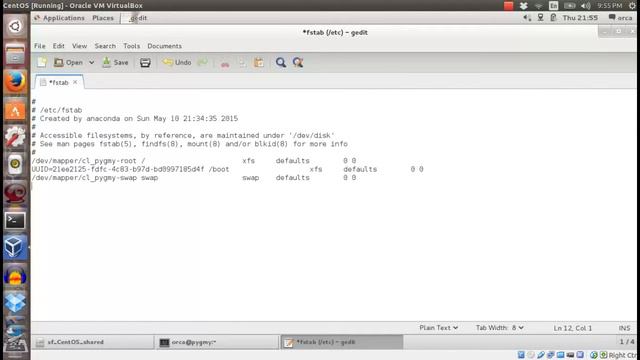Open Find and Replace icon
Viewport: 640px width, 360px height.
coord(298,62)
